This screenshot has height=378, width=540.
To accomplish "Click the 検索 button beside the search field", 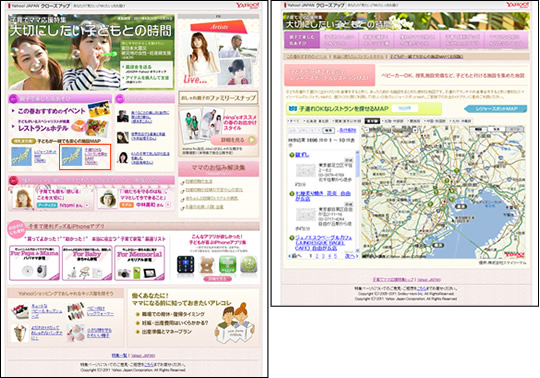I will click(x=329, y=130).
